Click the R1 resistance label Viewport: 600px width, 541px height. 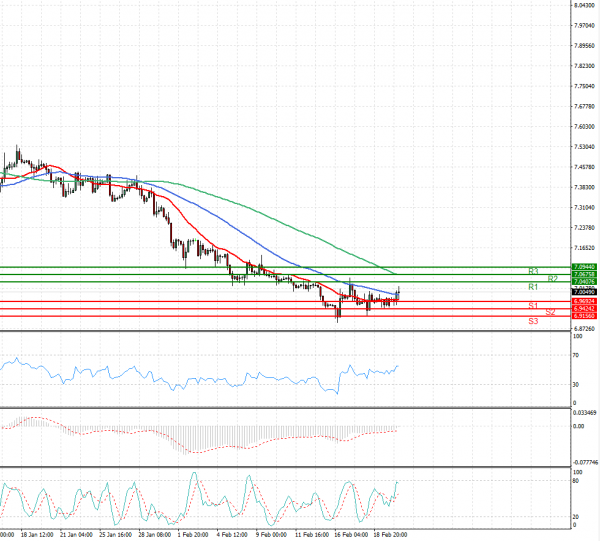[534, 287]
